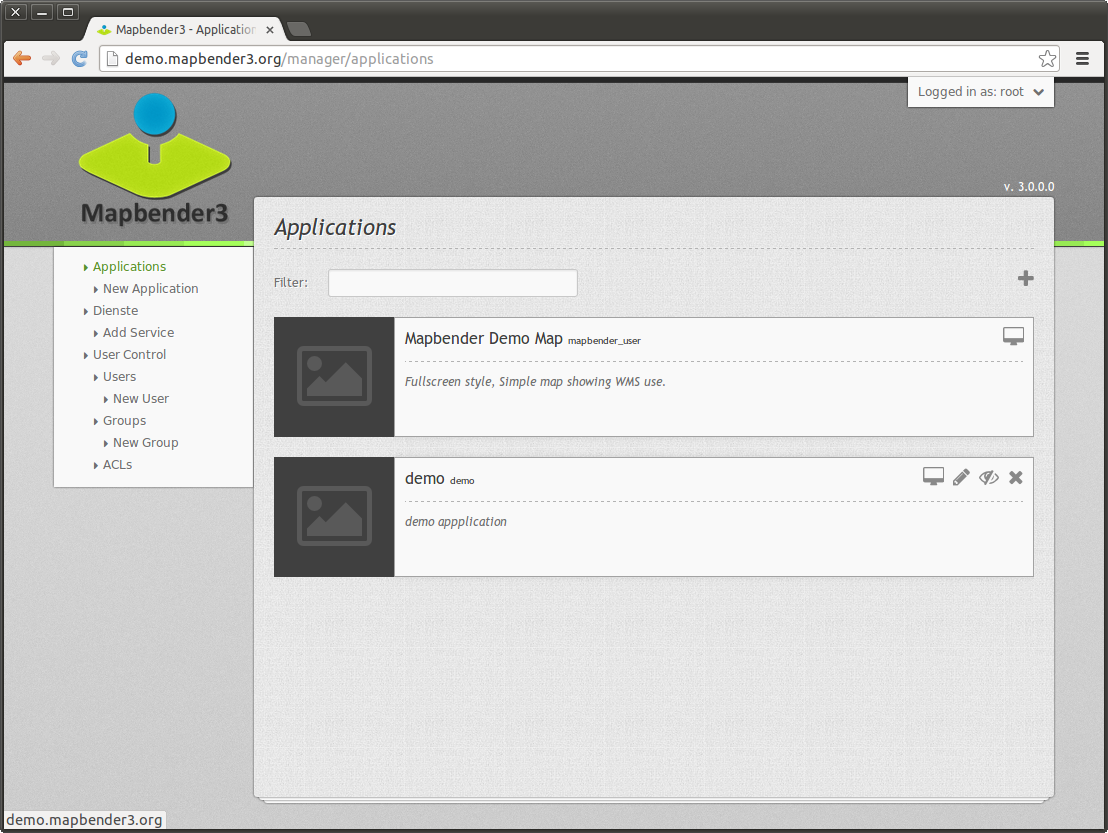Open User Control in the sidebar
1108x833 pixels.
click(x=129, y=354)
